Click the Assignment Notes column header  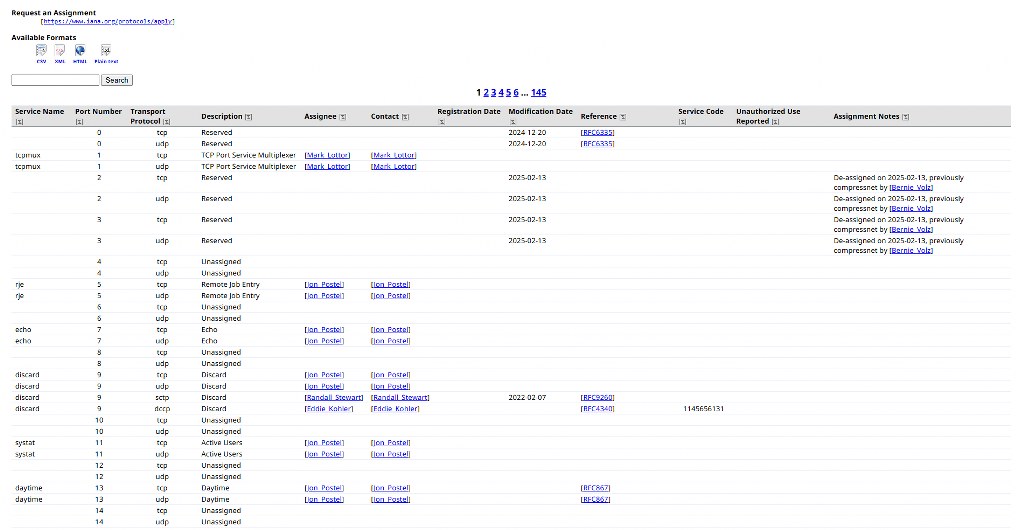point(866,117)
